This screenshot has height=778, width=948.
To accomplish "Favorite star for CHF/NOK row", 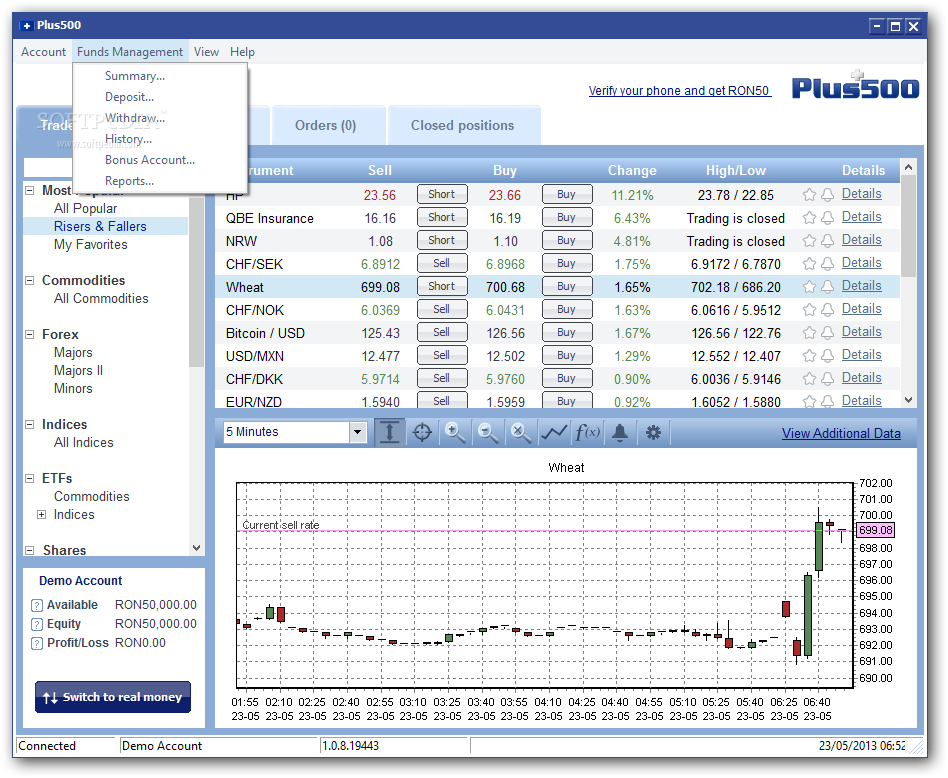I will pos(810,310).
